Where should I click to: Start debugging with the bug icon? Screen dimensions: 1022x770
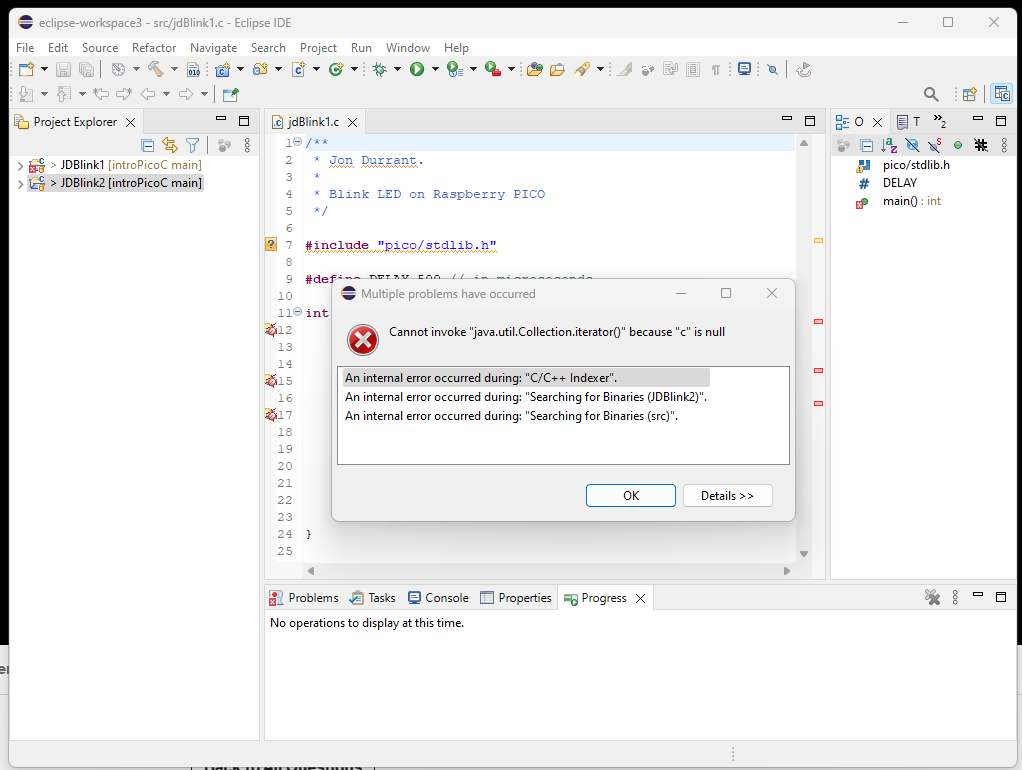coord(379,69)
